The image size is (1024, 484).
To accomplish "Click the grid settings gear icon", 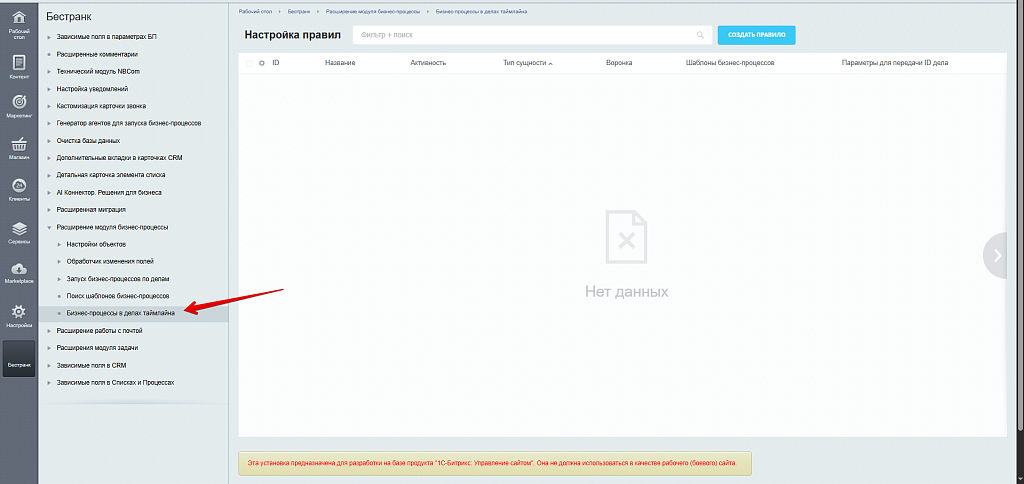I will [x=262, y=63].
